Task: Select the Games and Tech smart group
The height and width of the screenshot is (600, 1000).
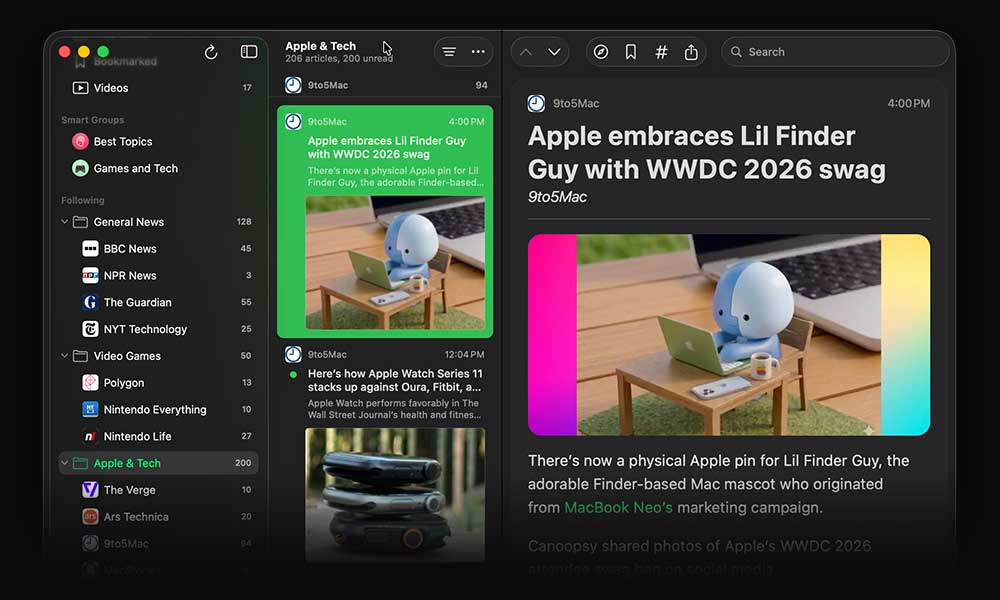Action: (159, 168)
